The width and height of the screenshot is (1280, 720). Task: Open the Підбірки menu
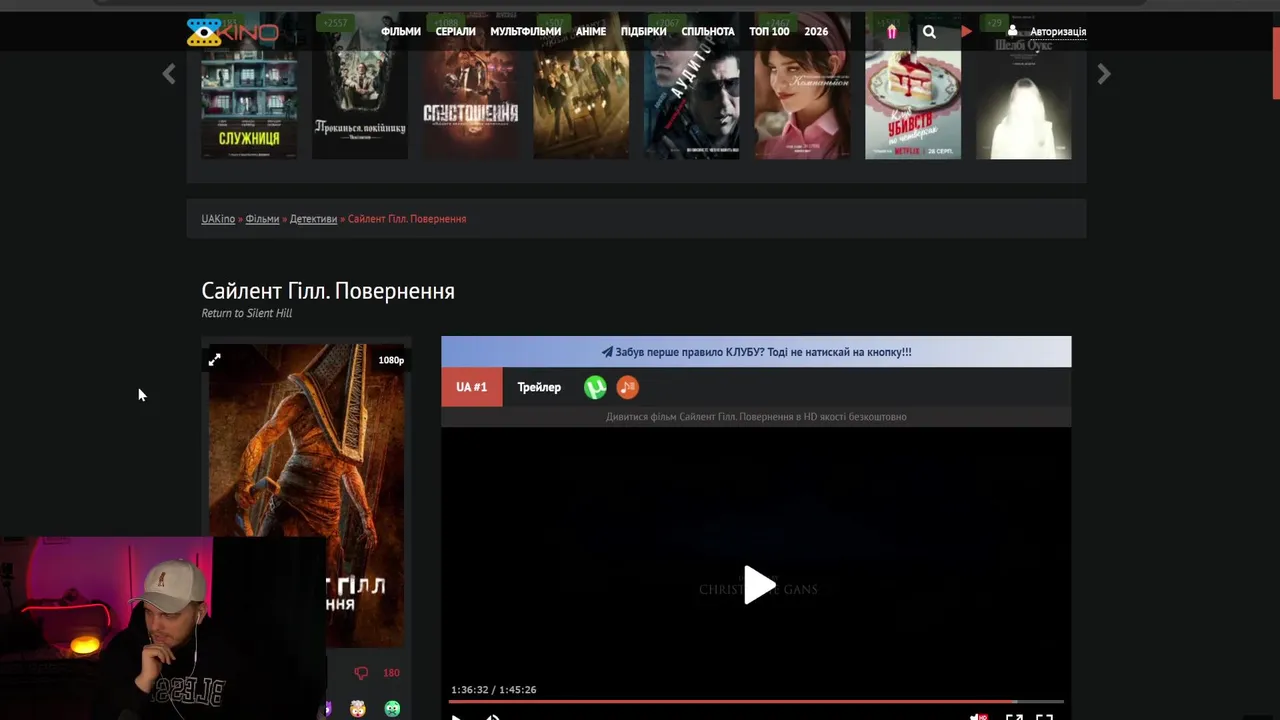tap(644, 32)
